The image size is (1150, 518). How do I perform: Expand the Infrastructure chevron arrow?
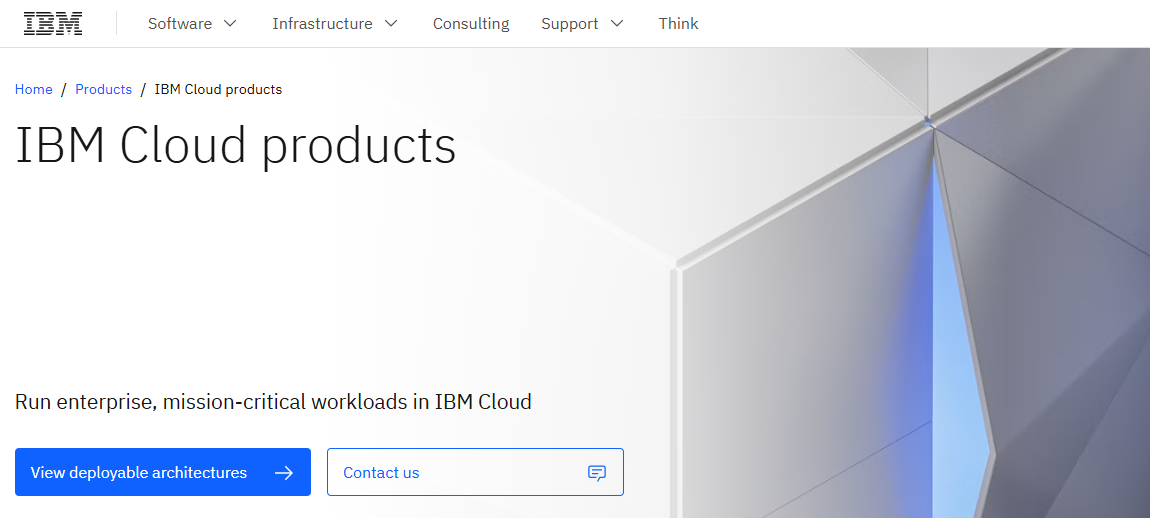point(391,23)
